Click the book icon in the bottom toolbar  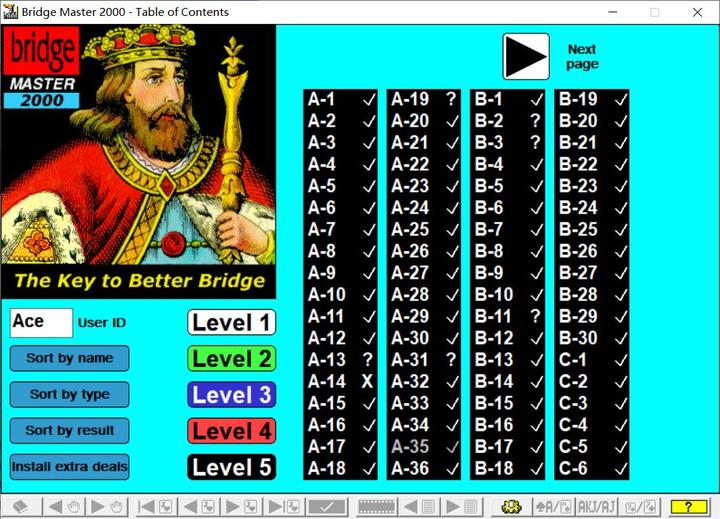21,507
